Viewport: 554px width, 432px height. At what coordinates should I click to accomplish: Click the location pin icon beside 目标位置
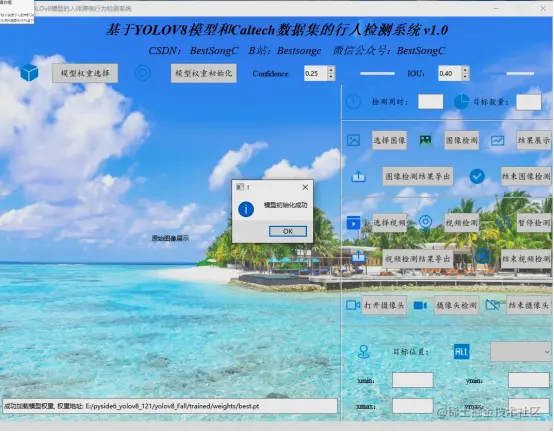coord(364,352)
